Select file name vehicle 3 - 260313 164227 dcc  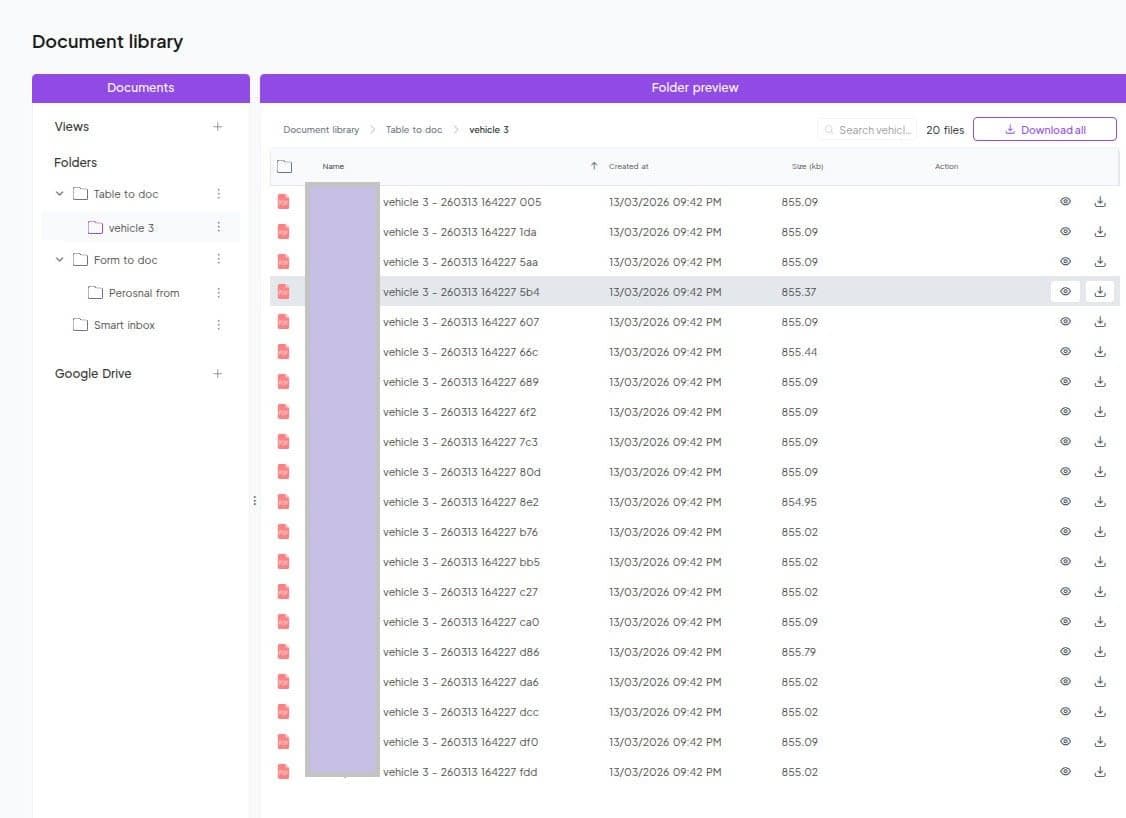tap(460, 712)
